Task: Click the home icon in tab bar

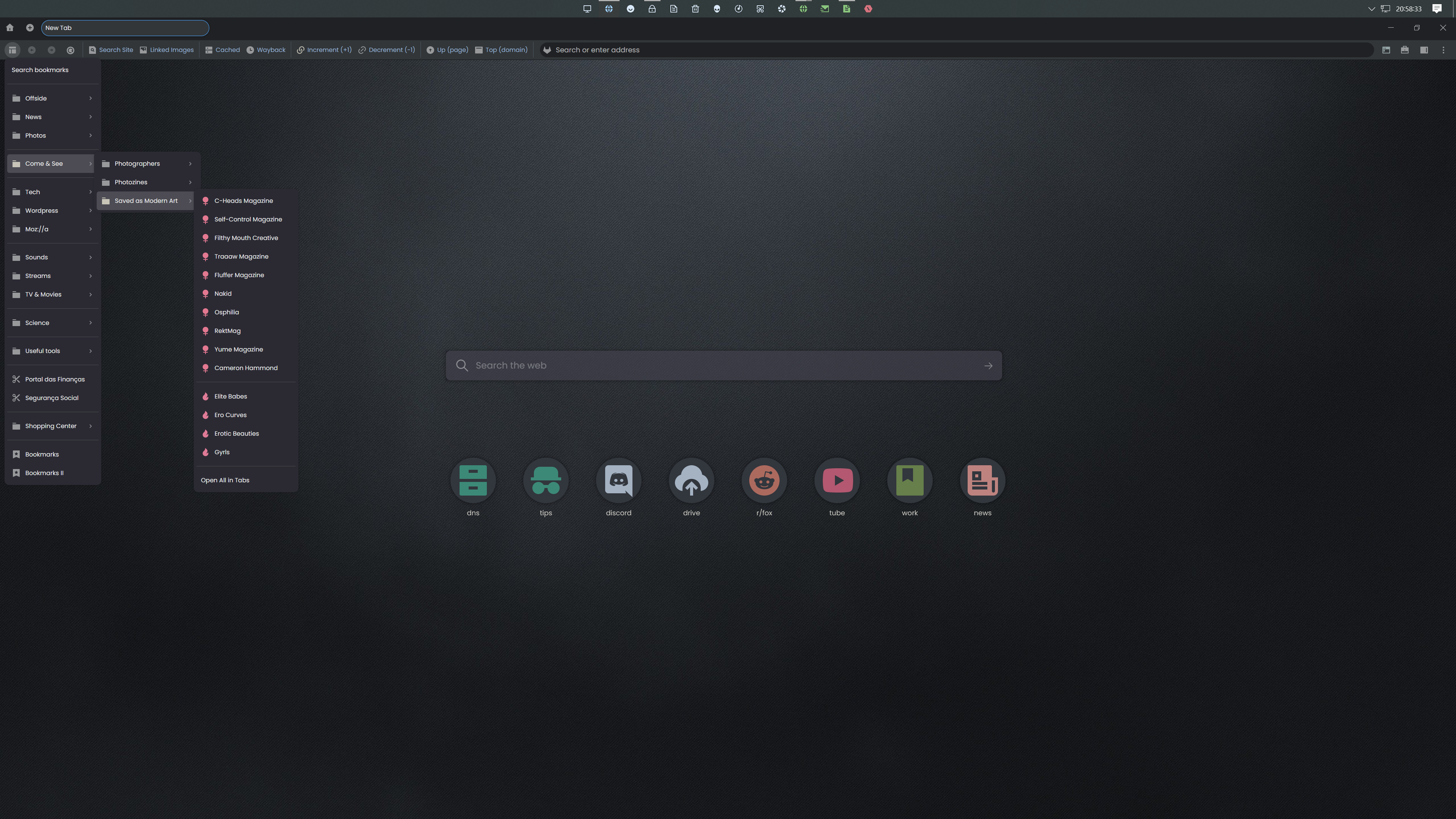Action: (9, 28)
